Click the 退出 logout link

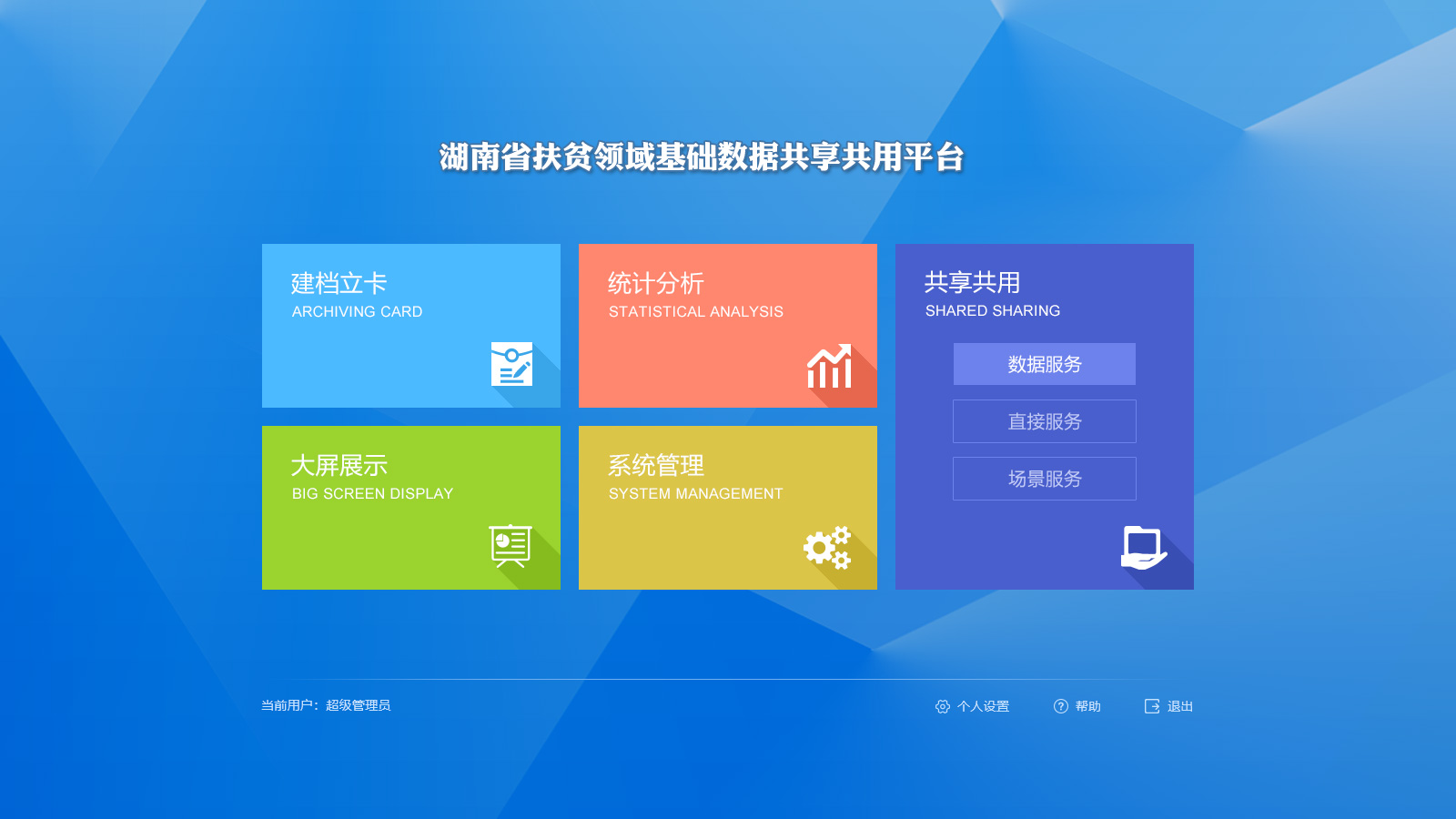coord(1180,706)
